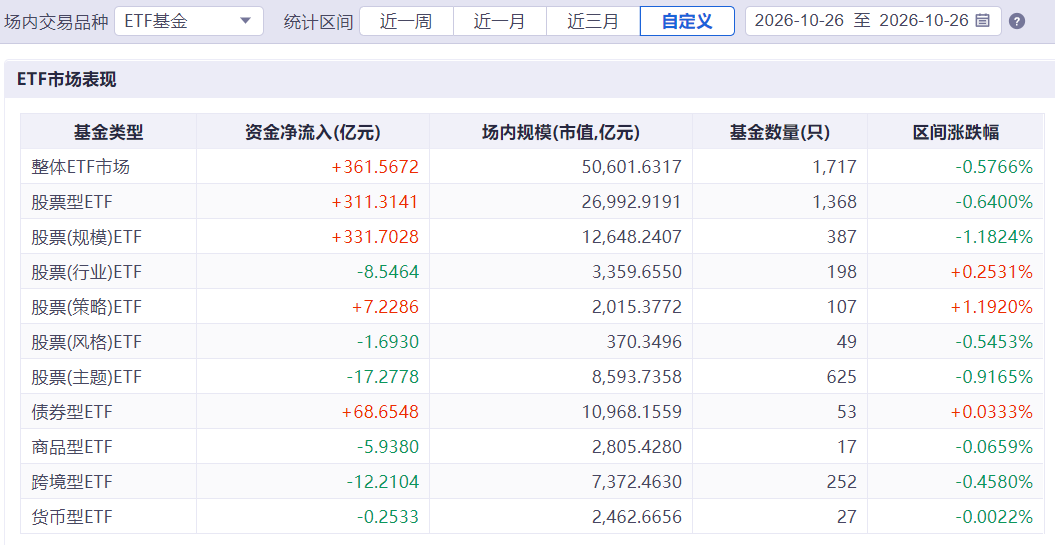Click market size value 10,968.1559

click(x=632, y=412)
